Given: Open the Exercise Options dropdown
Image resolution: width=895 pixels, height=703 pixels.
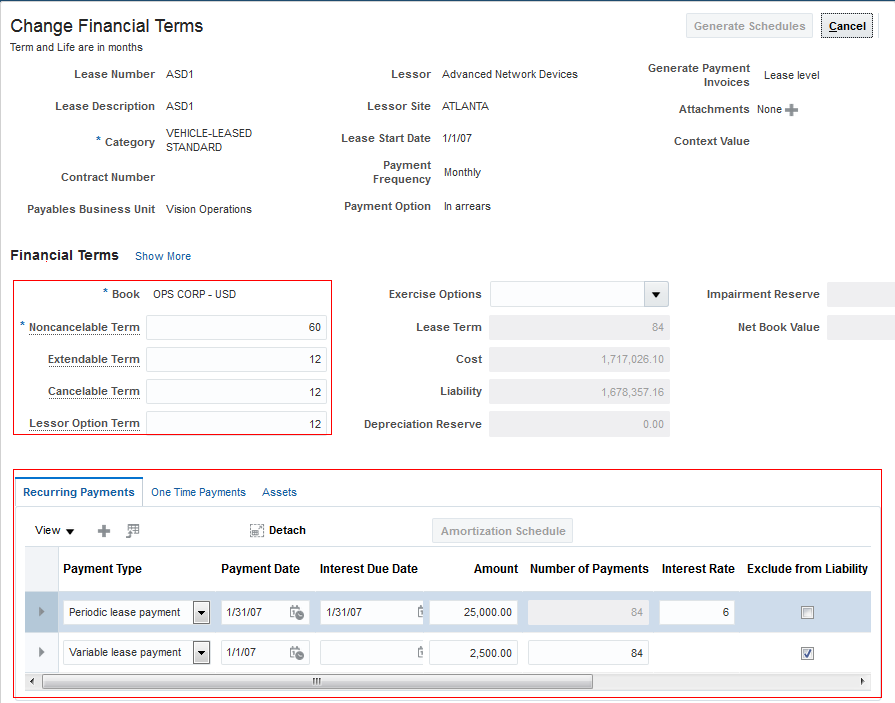Looking at the screenshot, I should click(x=655, y=295).
